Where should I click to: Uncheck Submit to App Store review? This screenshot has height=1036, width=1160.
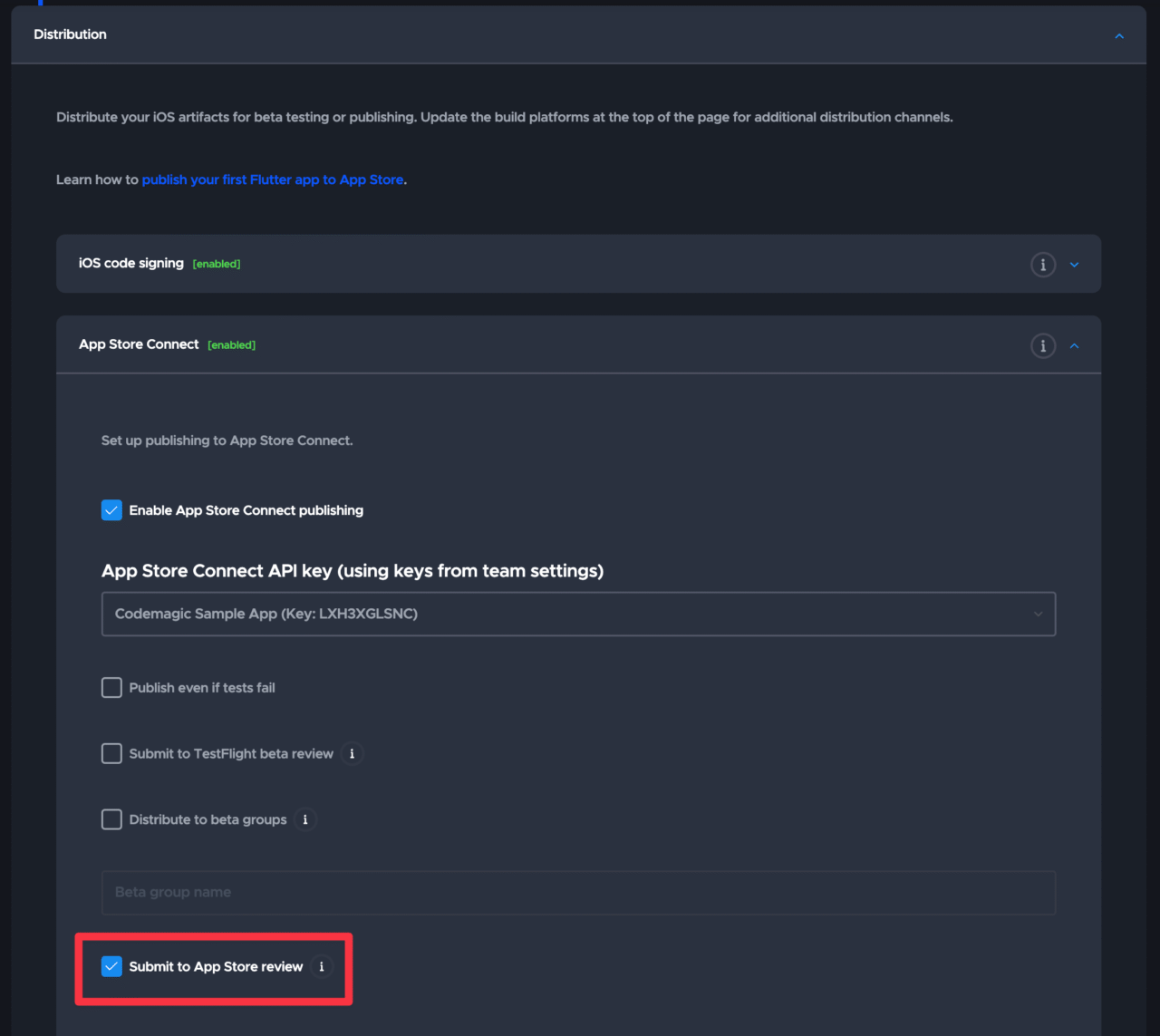pos(111,966)
